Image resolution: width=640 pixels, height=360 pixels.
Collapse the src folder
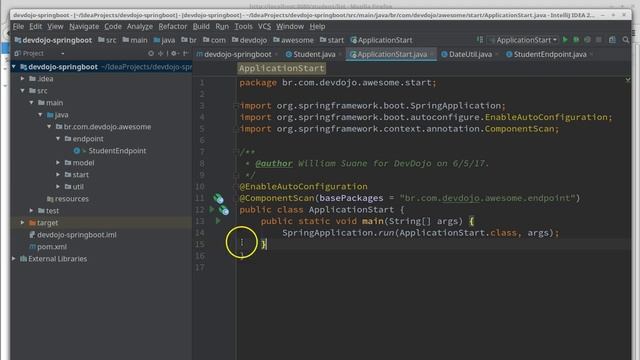pos(23,91)
